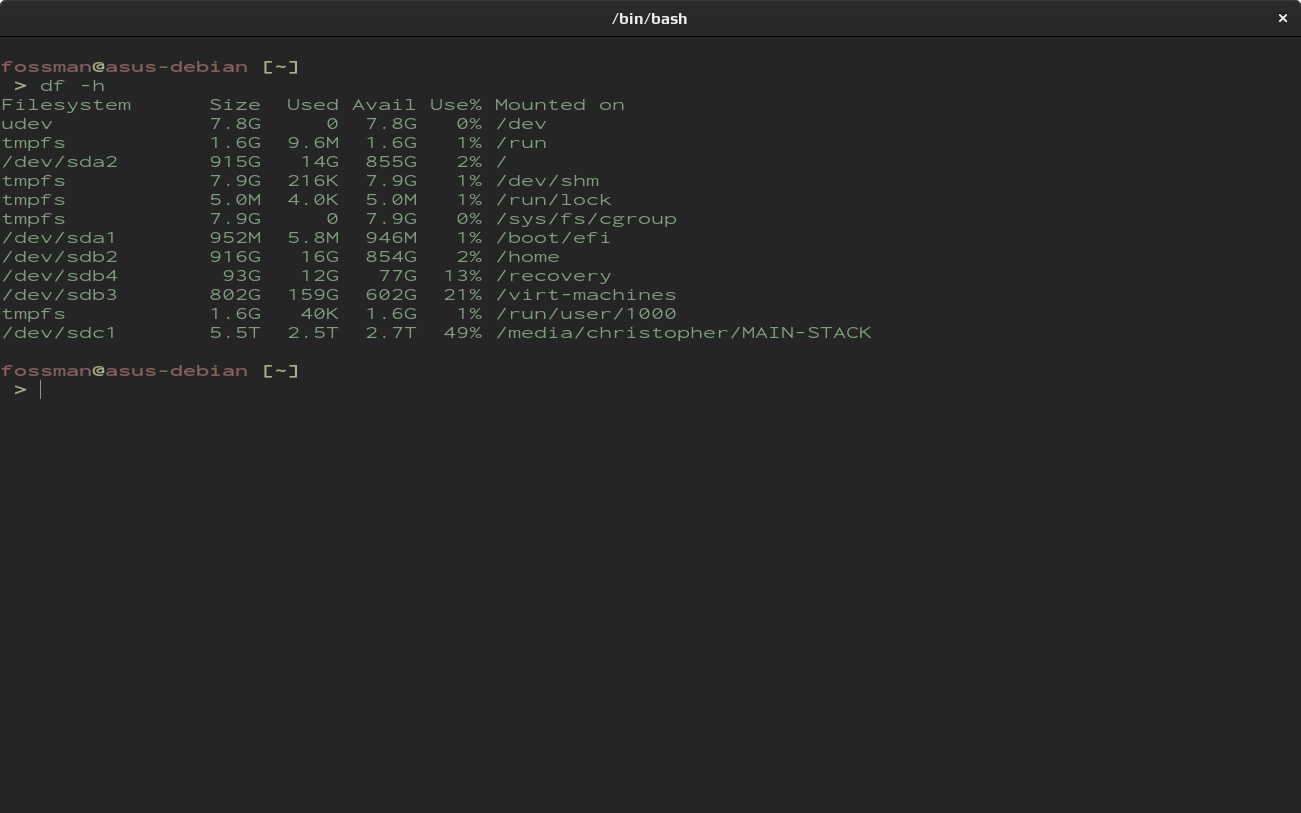Click the /home mount point
1301x813 pixels.
click(x=528, y=257)
